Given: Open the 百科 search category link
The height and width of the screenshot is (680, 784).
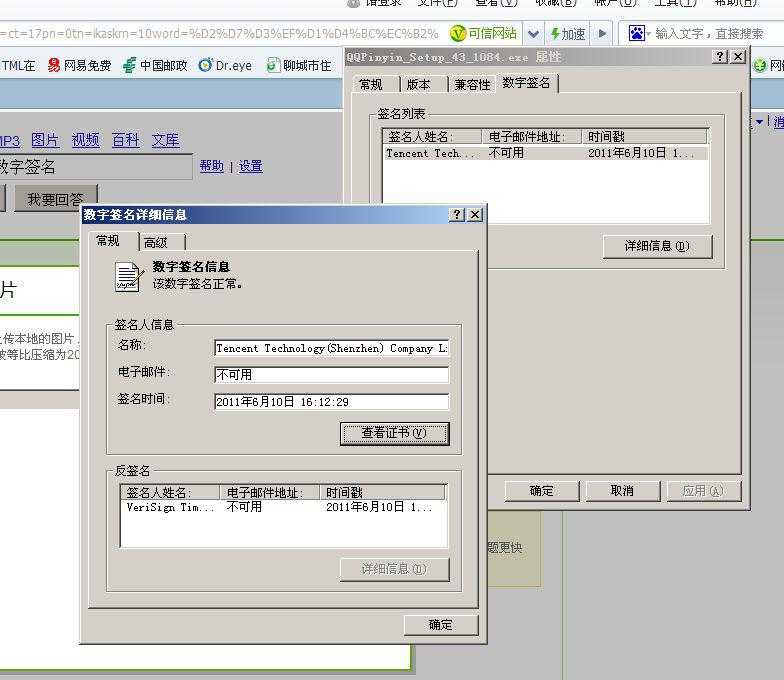Looking at the screenshot, I should [x=125, y=140].
